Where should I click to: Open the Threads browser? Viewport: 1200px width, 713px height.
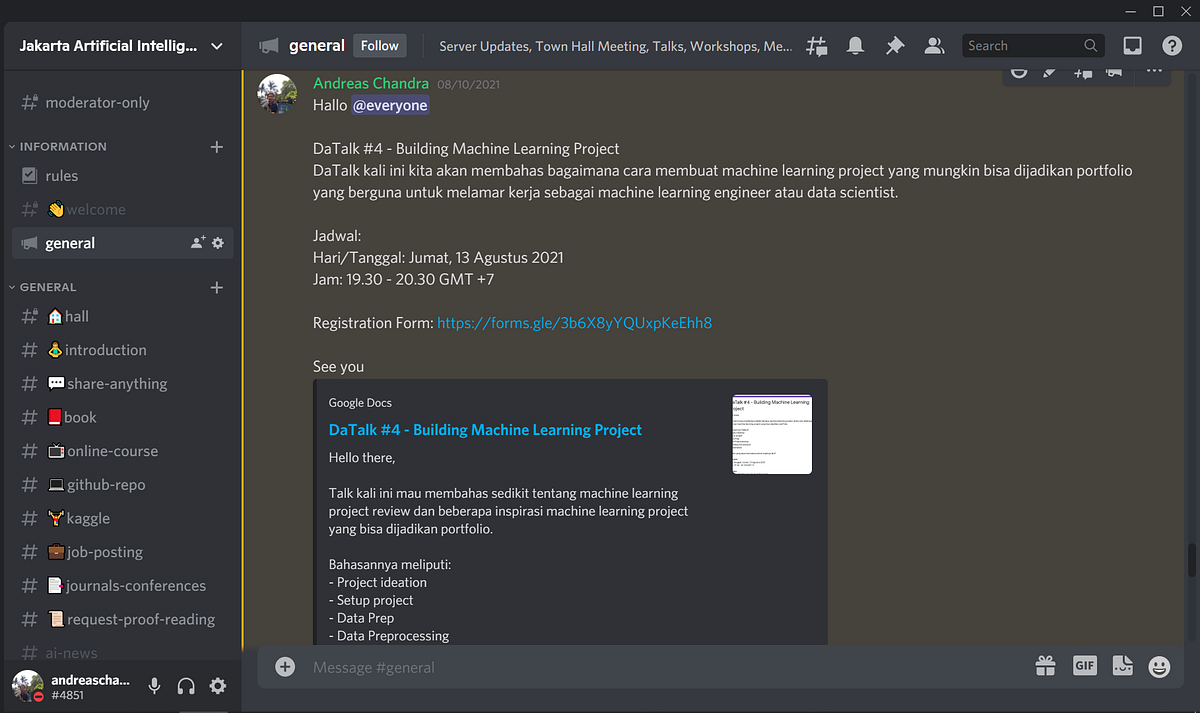click(816, 45)
